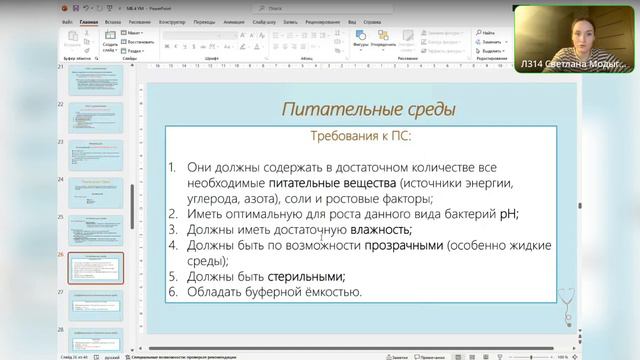Open the Файл menu tab

click(67, 22)
